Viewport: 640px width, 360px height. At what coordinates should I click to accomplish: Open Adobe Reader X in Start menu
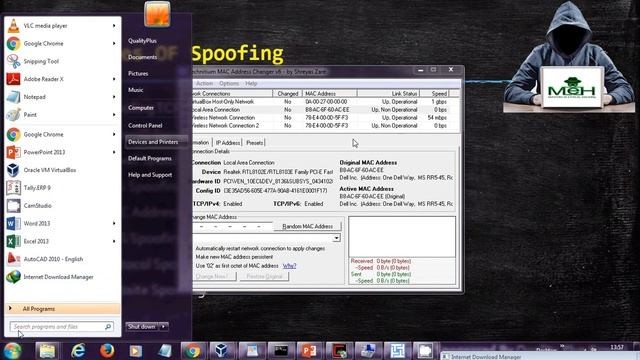coord(62,79)
